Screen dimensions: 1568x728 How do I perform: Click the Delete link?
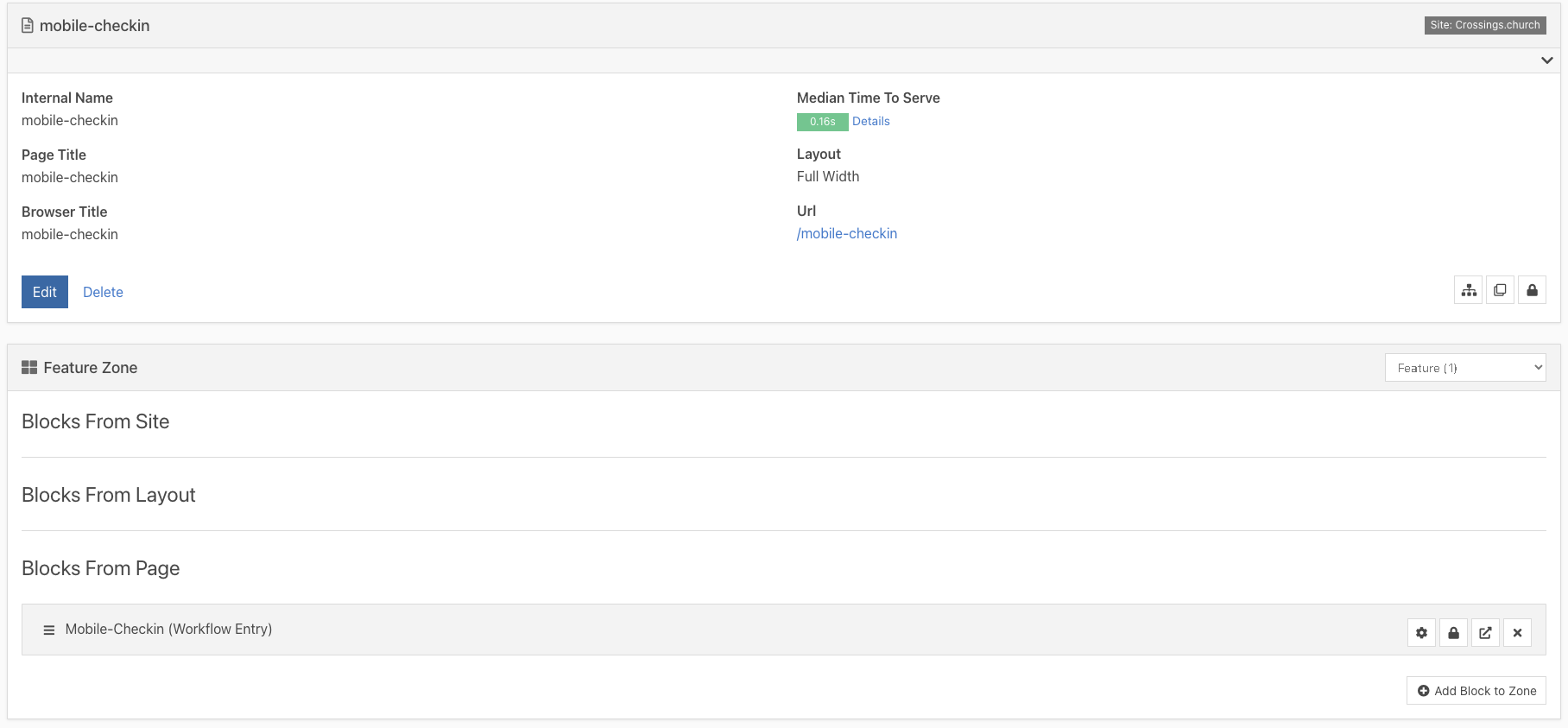coord(103,292)
